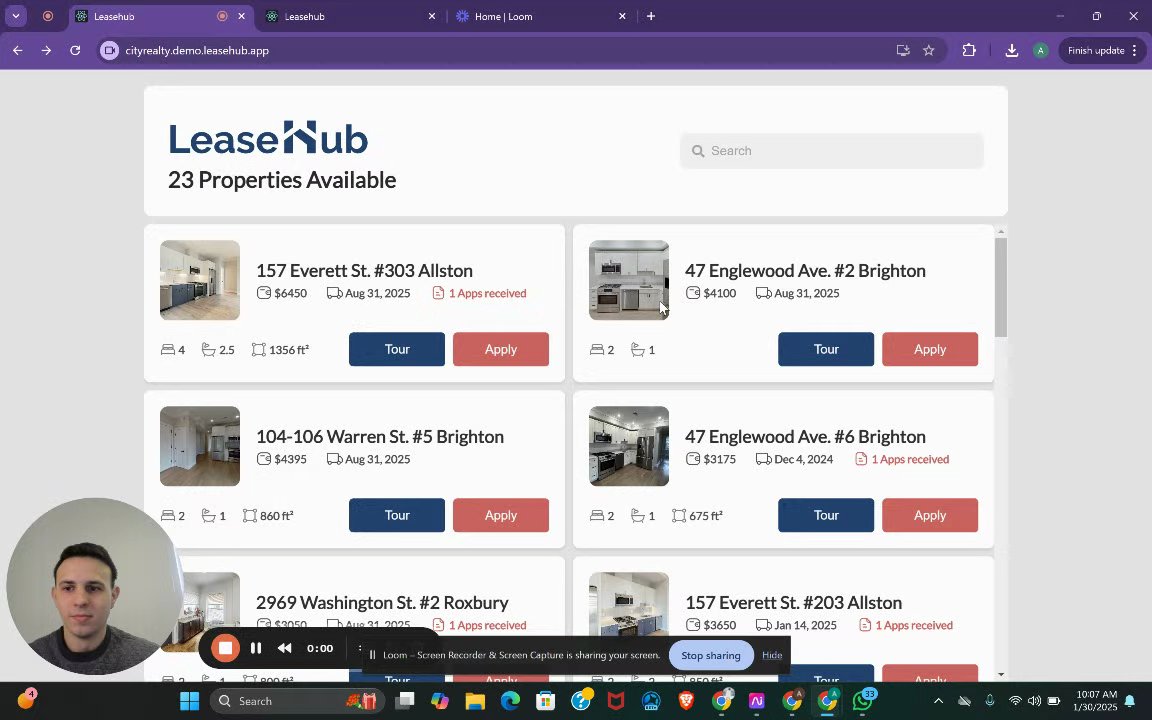Apply for 104-106 Warren St. #5 Brighton
Image resolution: width=1152 pixels, height=720 pixels.
click(x=501, y=515)
